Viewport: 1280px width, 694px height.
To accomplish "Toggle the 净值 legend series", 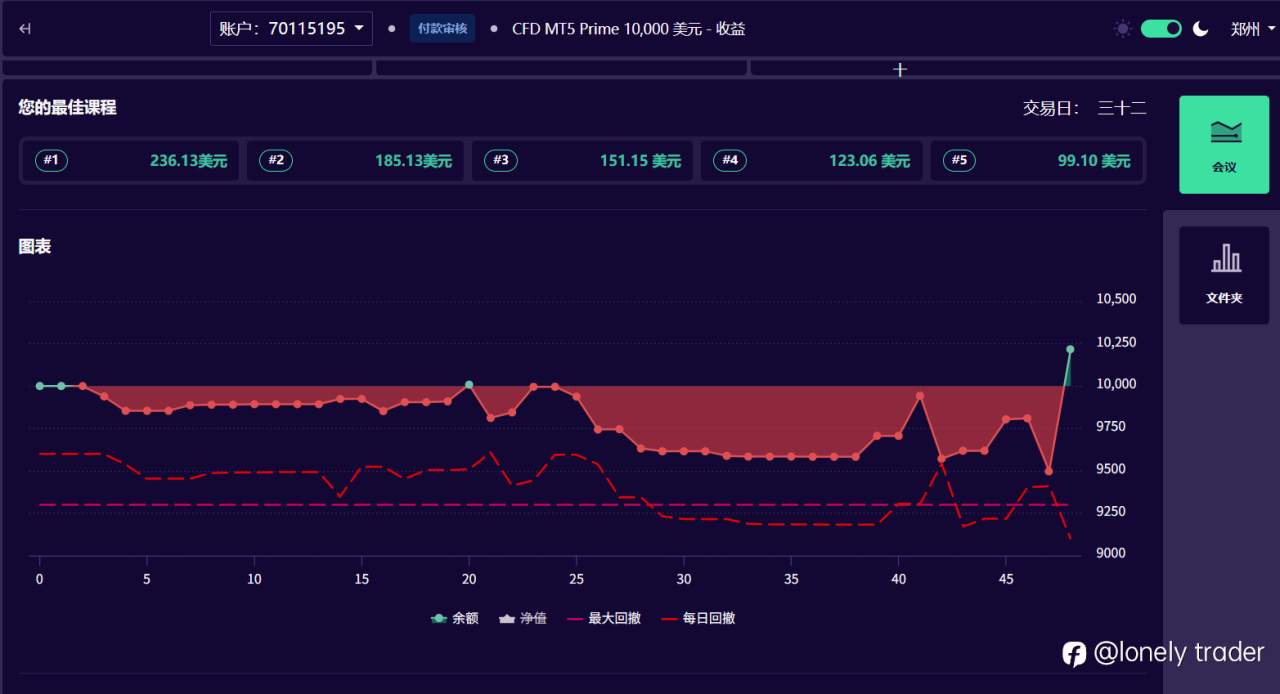I will coord(523,619).
